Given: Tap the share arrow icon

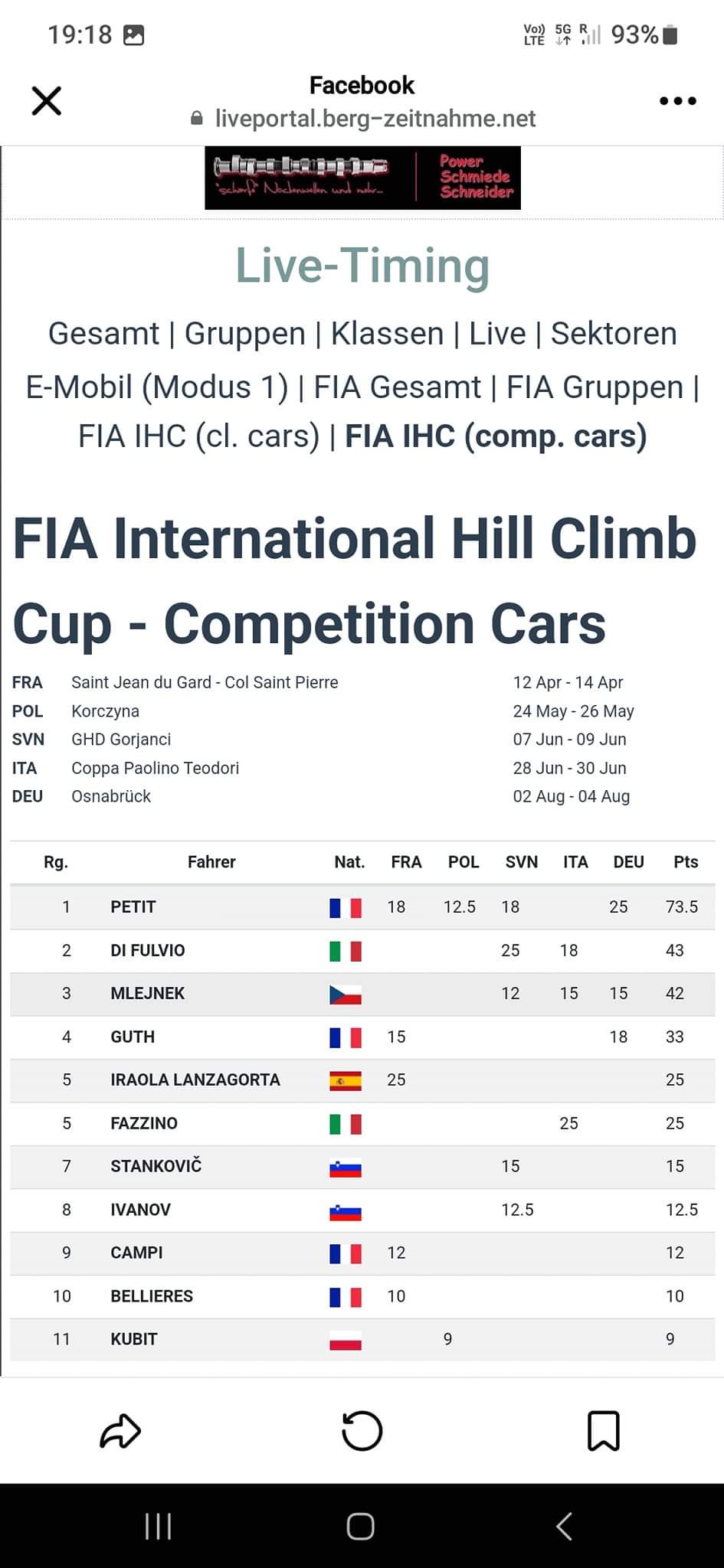Looking at the screenshot, I should coord(120,1430).
